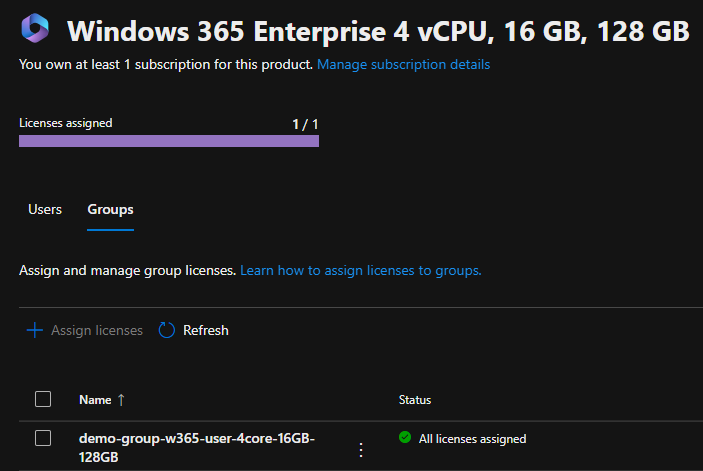
Task: Sort by the Name column header
Action: (x=95, y=400)
